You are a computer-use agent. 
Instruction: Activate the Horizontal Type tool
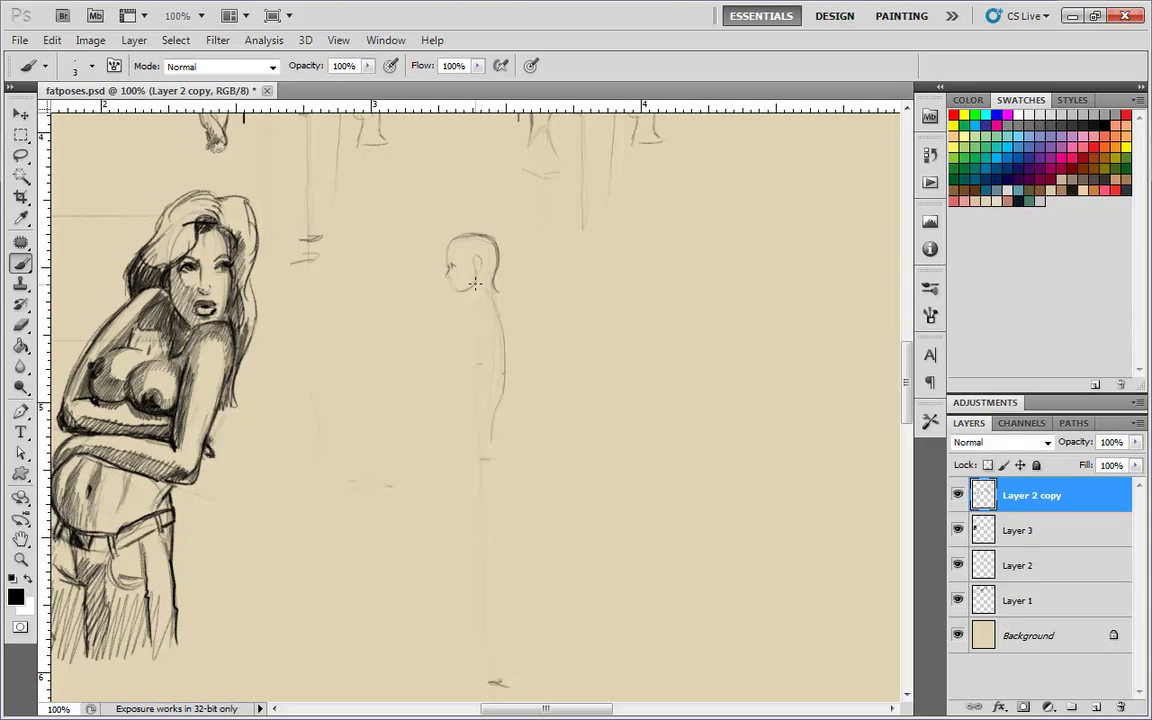tap(21, 432)
